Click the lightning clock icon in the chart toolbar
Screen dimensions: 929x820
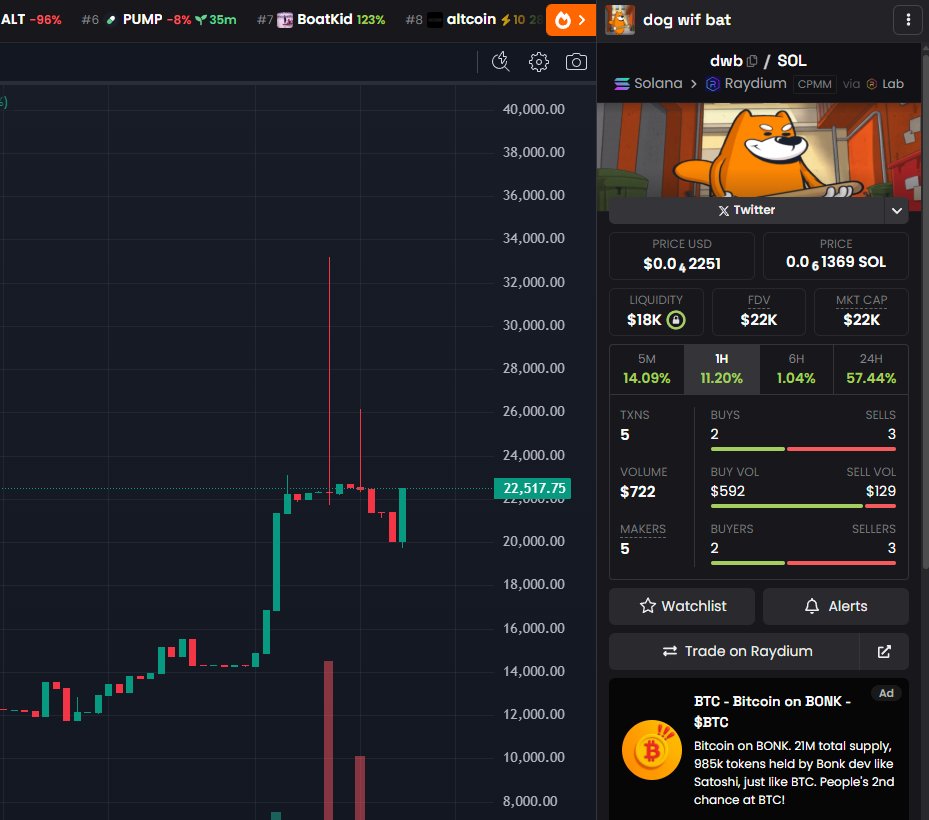pyautogui.click(x=501, y=62)
